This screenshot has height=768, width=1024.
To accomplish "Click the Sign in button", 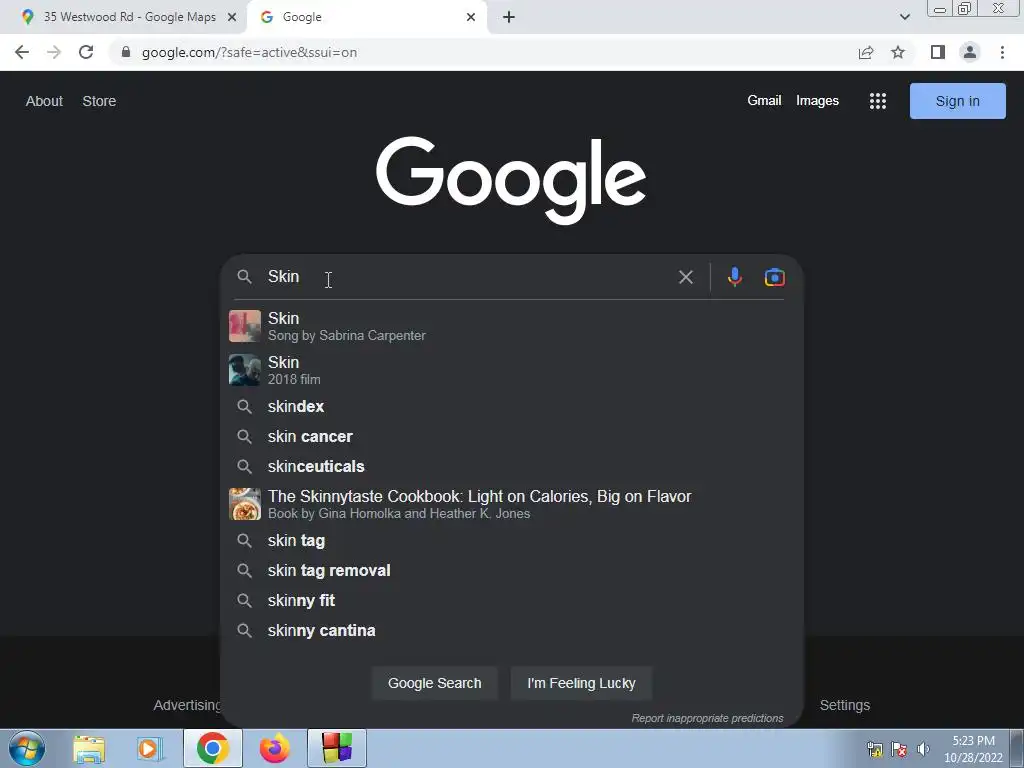I will coord(957,101).
